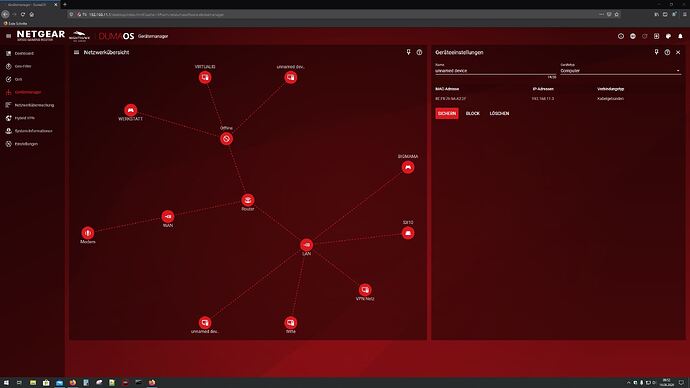
Task: Click the theme palette icon in the header
Action: [668, 36]
